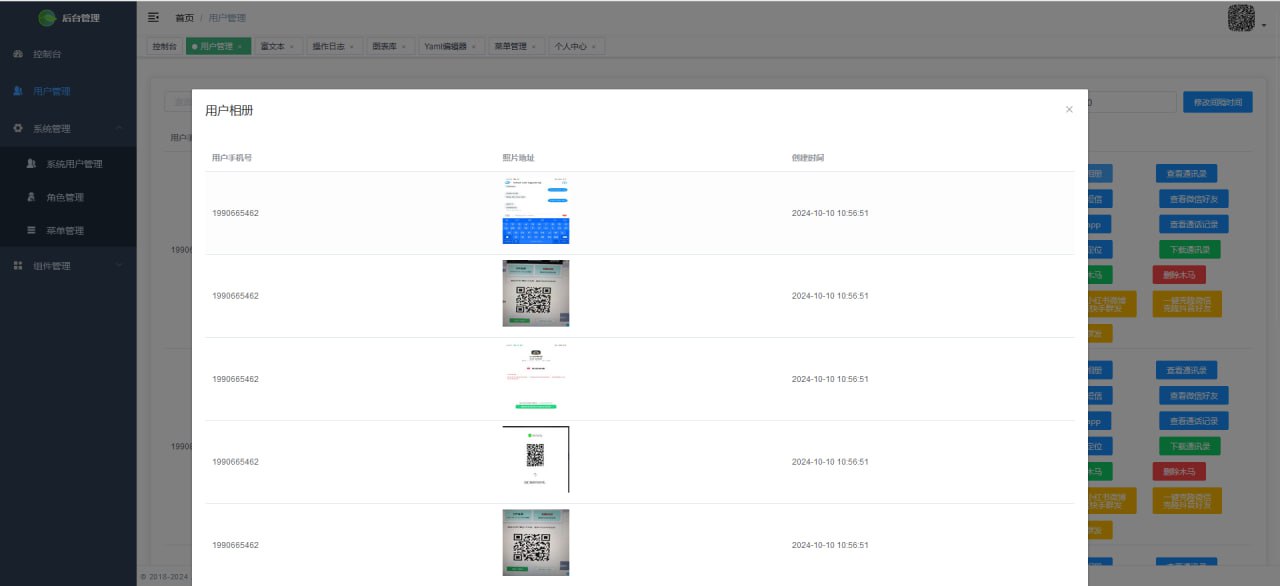Image resolution: width=1280 pixels, height=586 pixels.
Task: Click the user icon beside 用户管理 in sidebar
Action: tap(18, 91)
